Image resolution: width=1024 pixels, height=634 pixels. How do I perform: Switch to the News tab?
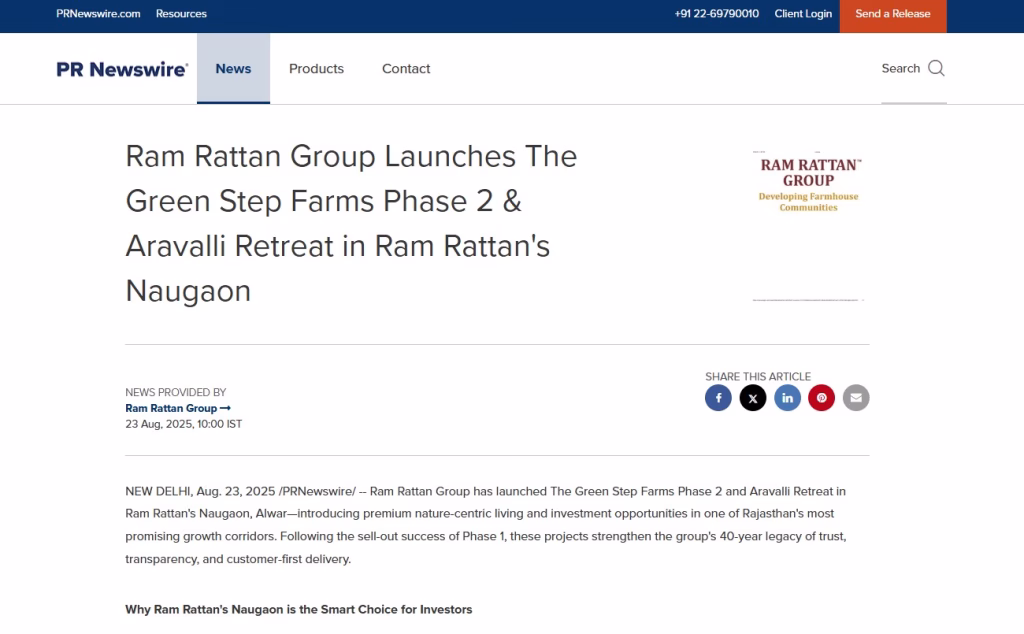pos(233,68)
